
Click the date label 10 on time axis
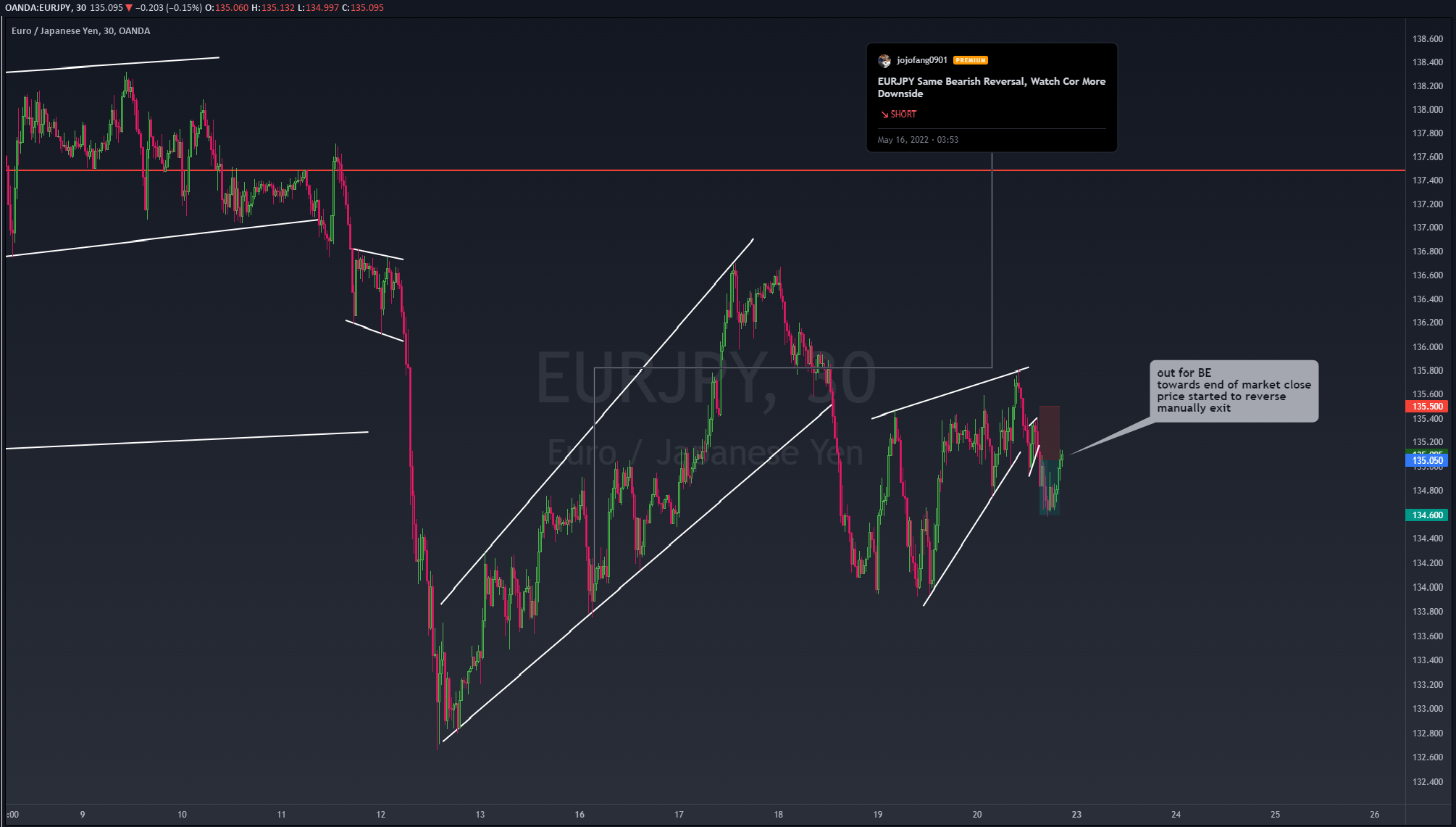182,814
